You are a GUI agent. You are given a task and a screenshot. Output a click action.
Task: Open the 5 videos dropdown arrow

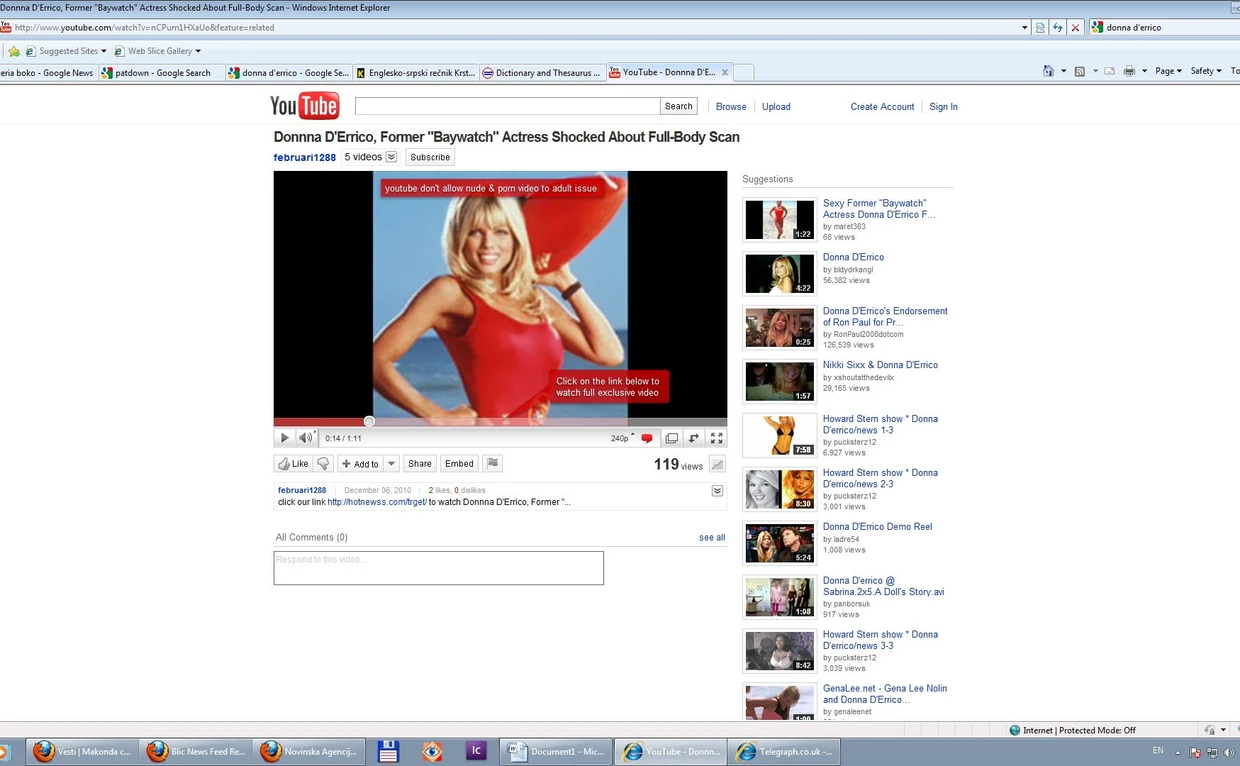tap(391, 157)
